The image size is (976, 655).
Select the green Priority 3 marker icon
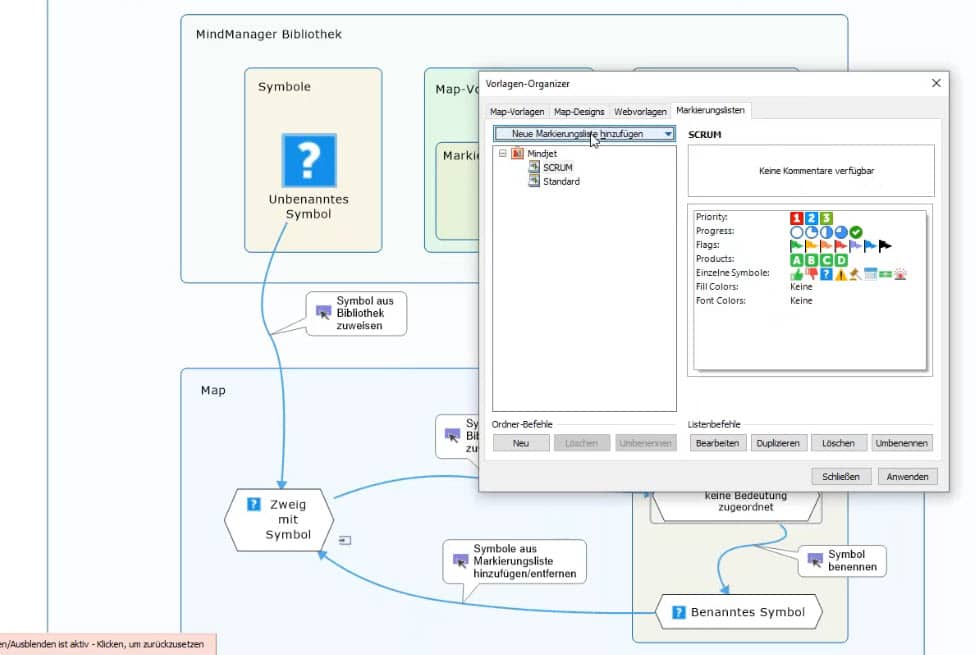tap(827, 217)
